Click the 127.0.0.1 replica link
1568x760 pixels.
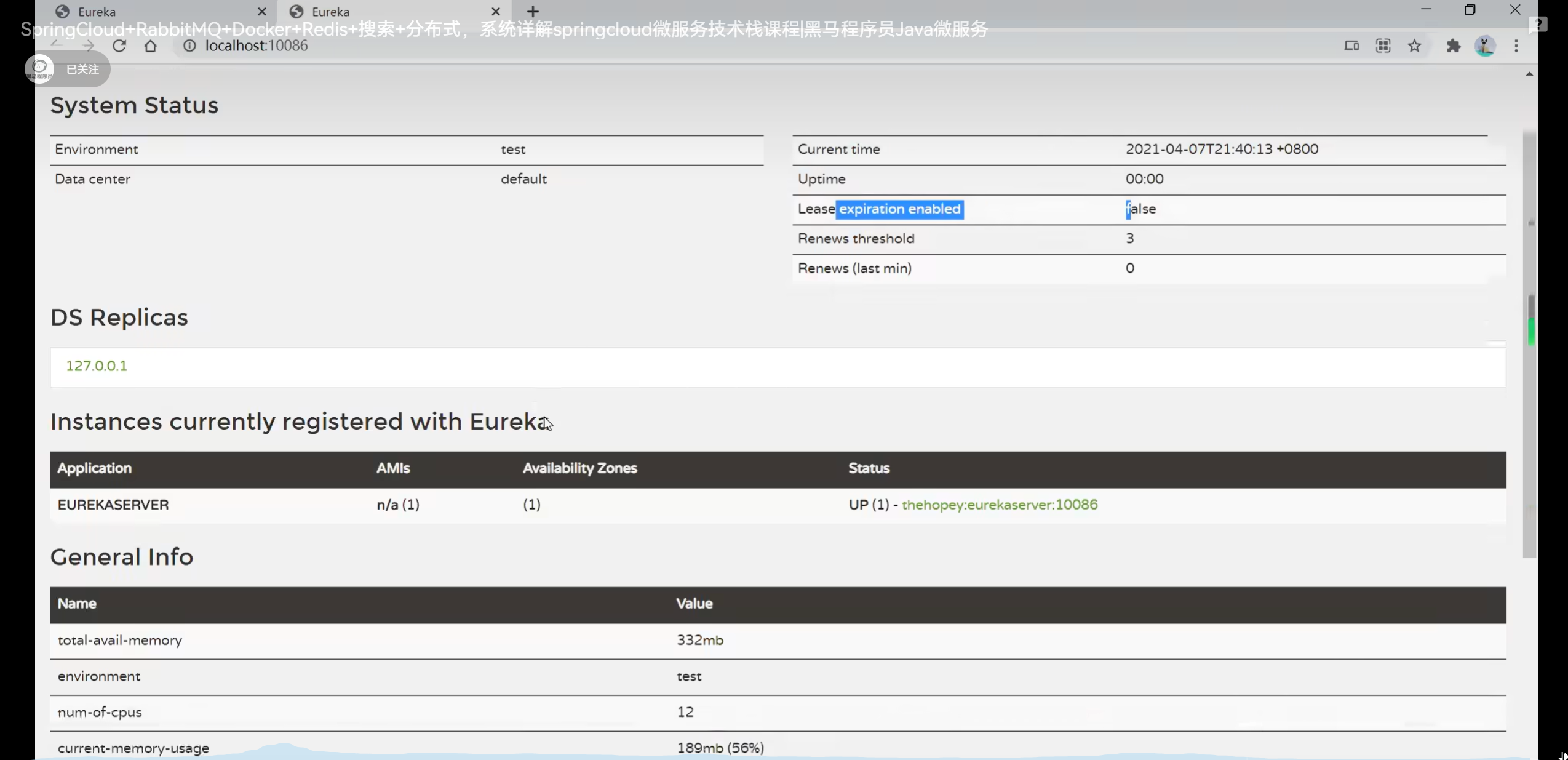coord(97,366)
